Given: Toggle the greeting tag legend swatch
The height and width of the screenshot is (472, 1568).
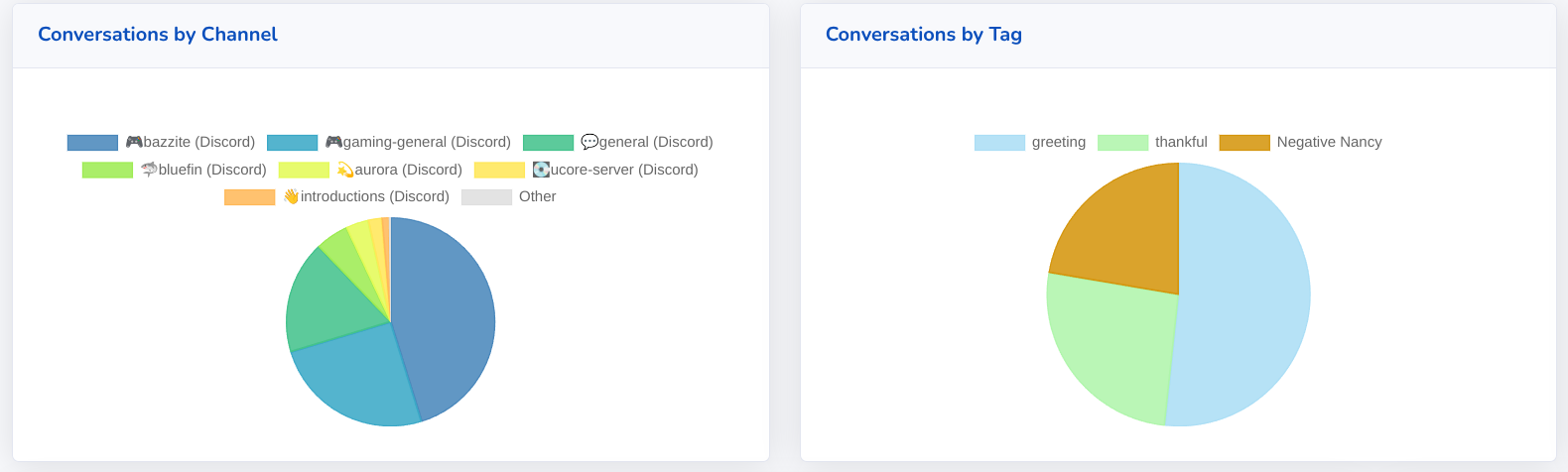Looking at the screenshot, I should (x=999, y=142).
